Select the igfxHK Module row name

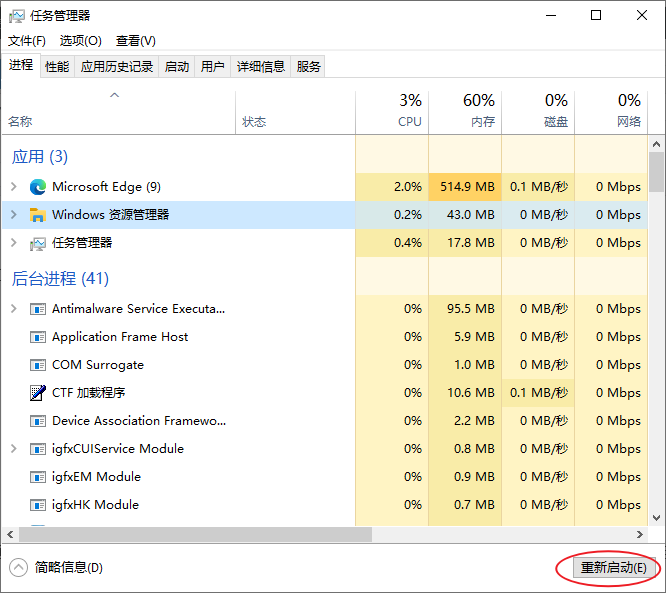[95, 505]
